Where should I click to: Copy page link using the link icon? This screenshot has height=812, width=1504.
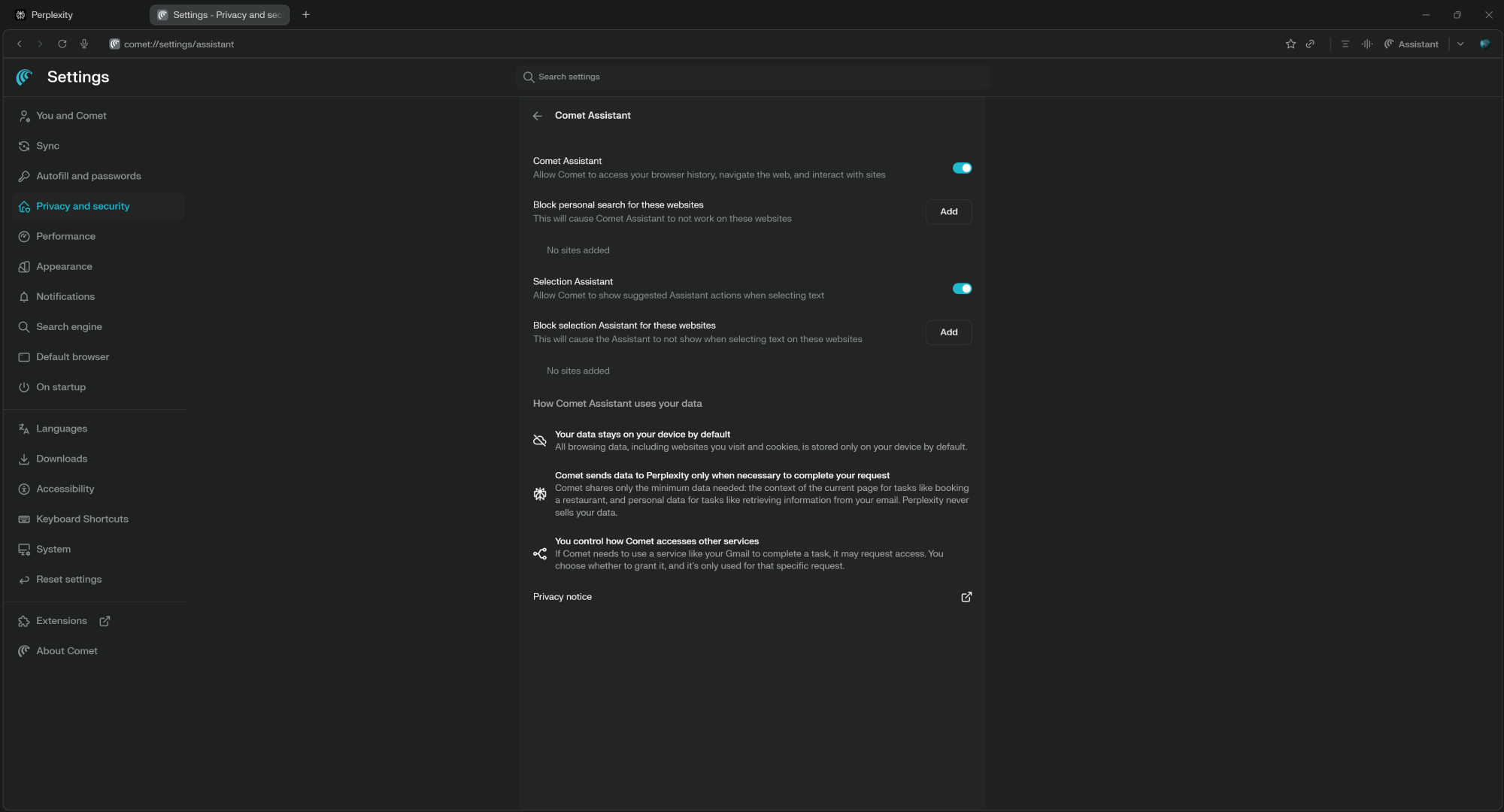pyautogui.click(x=1310, y=44)
